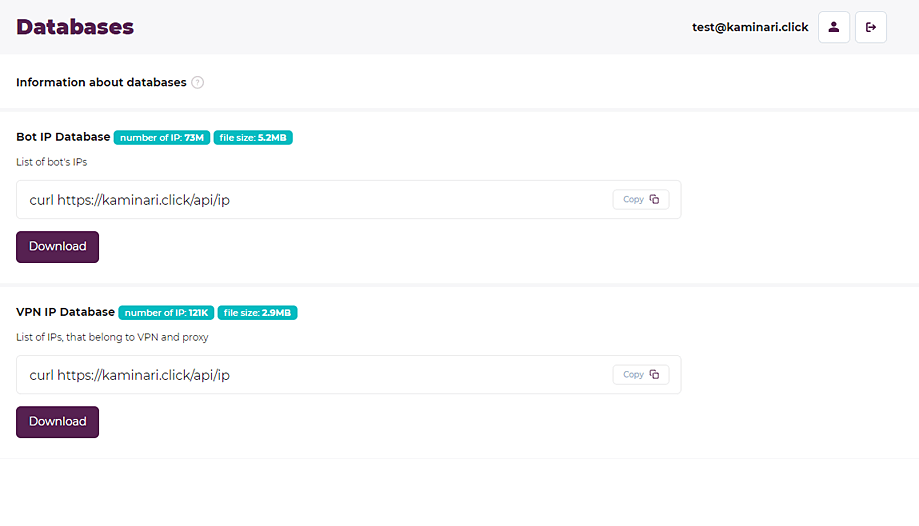Click the 'file size: 5.2MB' badge
Image resolution: width=919 pixels, height=526 pixels.
253,138
